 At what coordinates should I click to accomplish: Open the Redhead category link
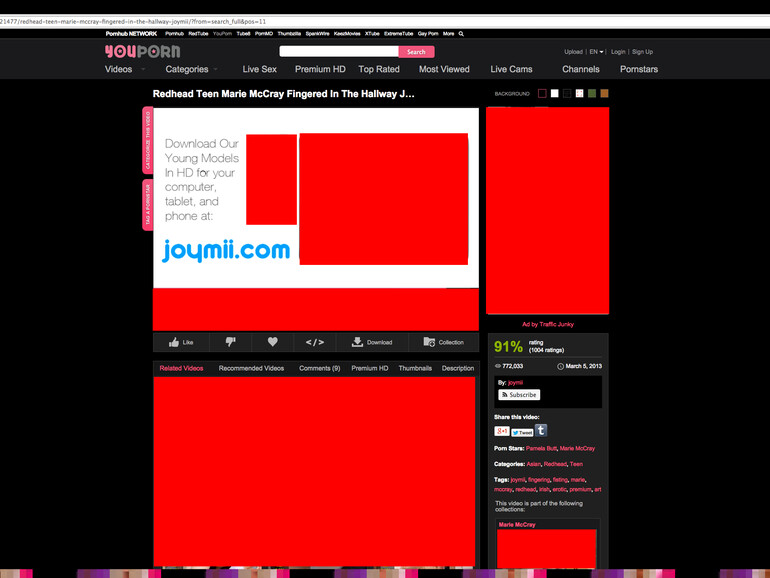pos(555,464)
